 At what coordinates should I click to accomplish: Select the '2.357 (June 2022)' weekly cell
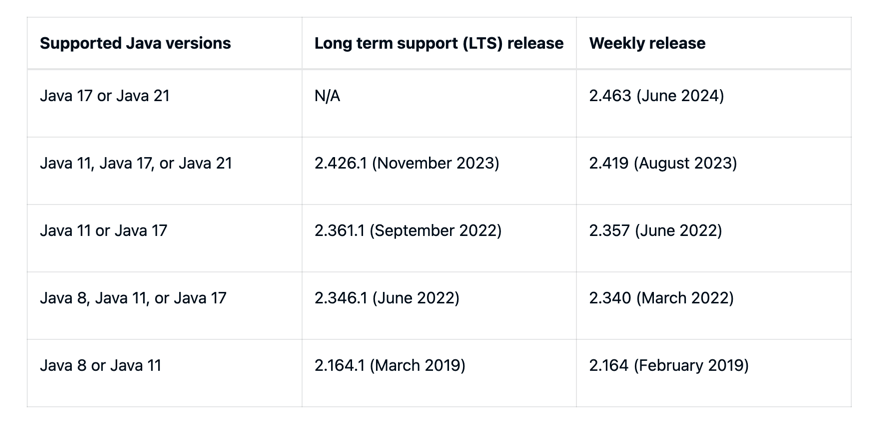(x=655, y=231)
